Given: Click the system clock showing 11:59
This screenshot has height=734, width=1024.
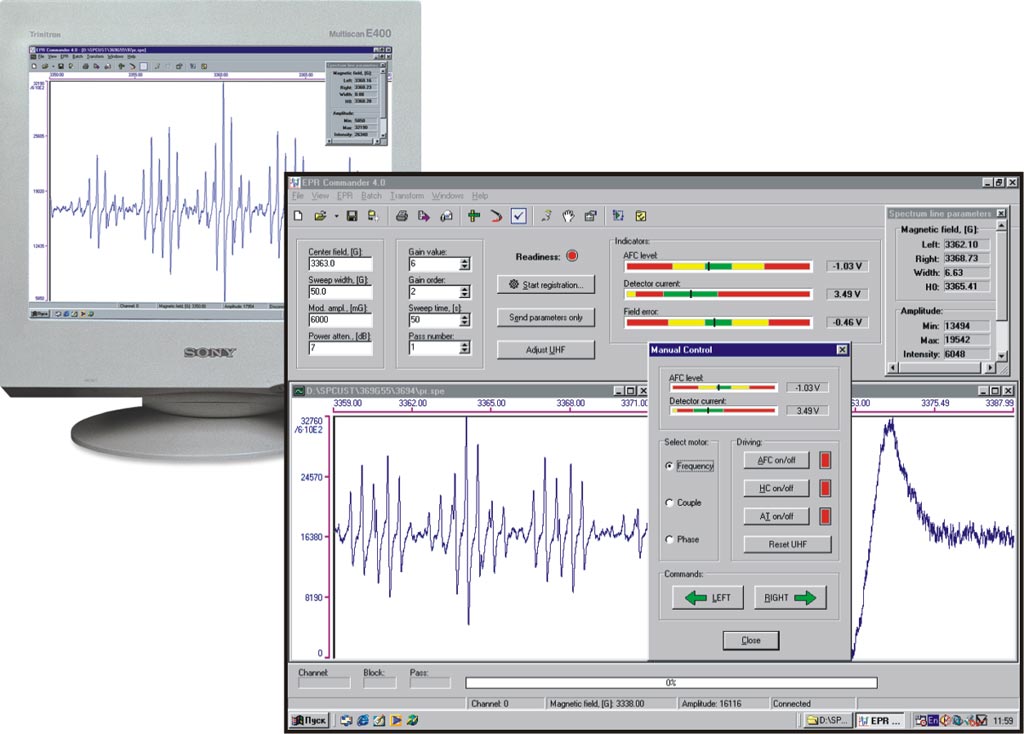Looking at the screenshot, I should click(x=1003, y=721).
